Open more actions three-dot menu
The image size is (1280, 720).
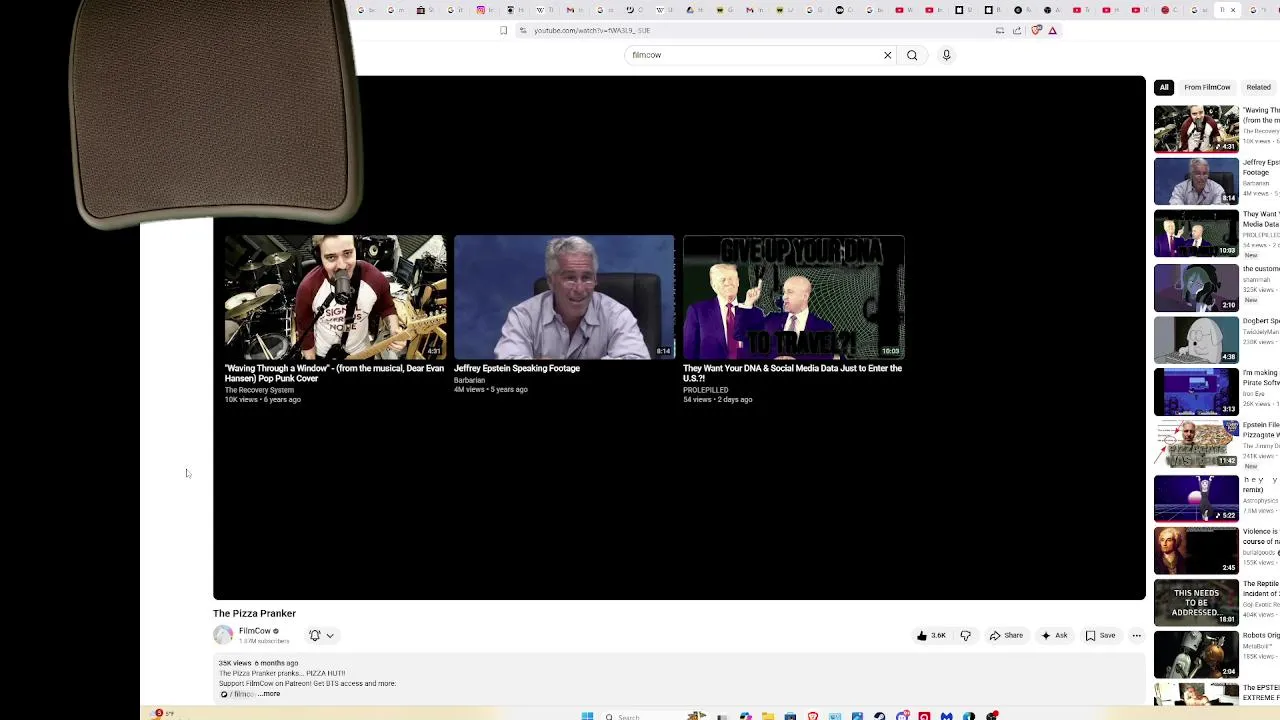click(1136, 635)
